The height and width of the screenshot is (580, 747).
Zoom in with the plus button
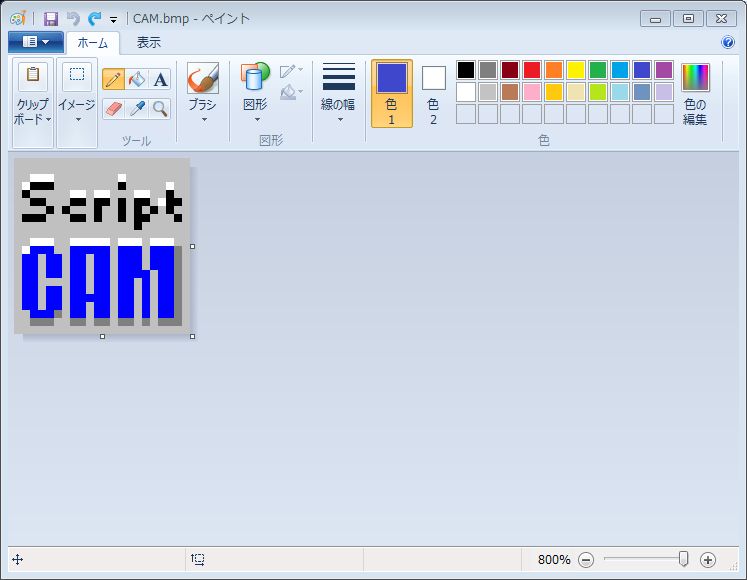[x=708, y=560]
